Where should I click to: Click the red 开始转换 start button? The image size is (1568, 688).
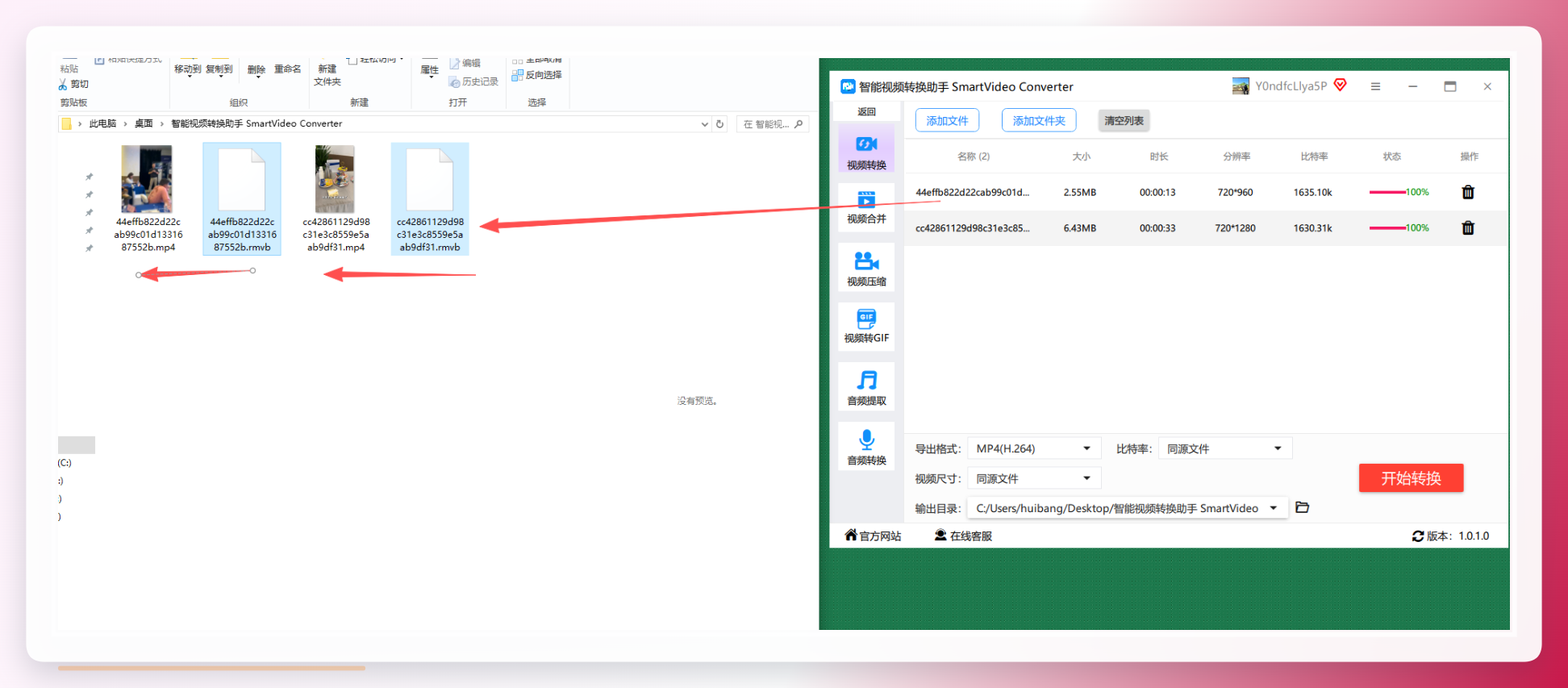[x=1411, y=478]
